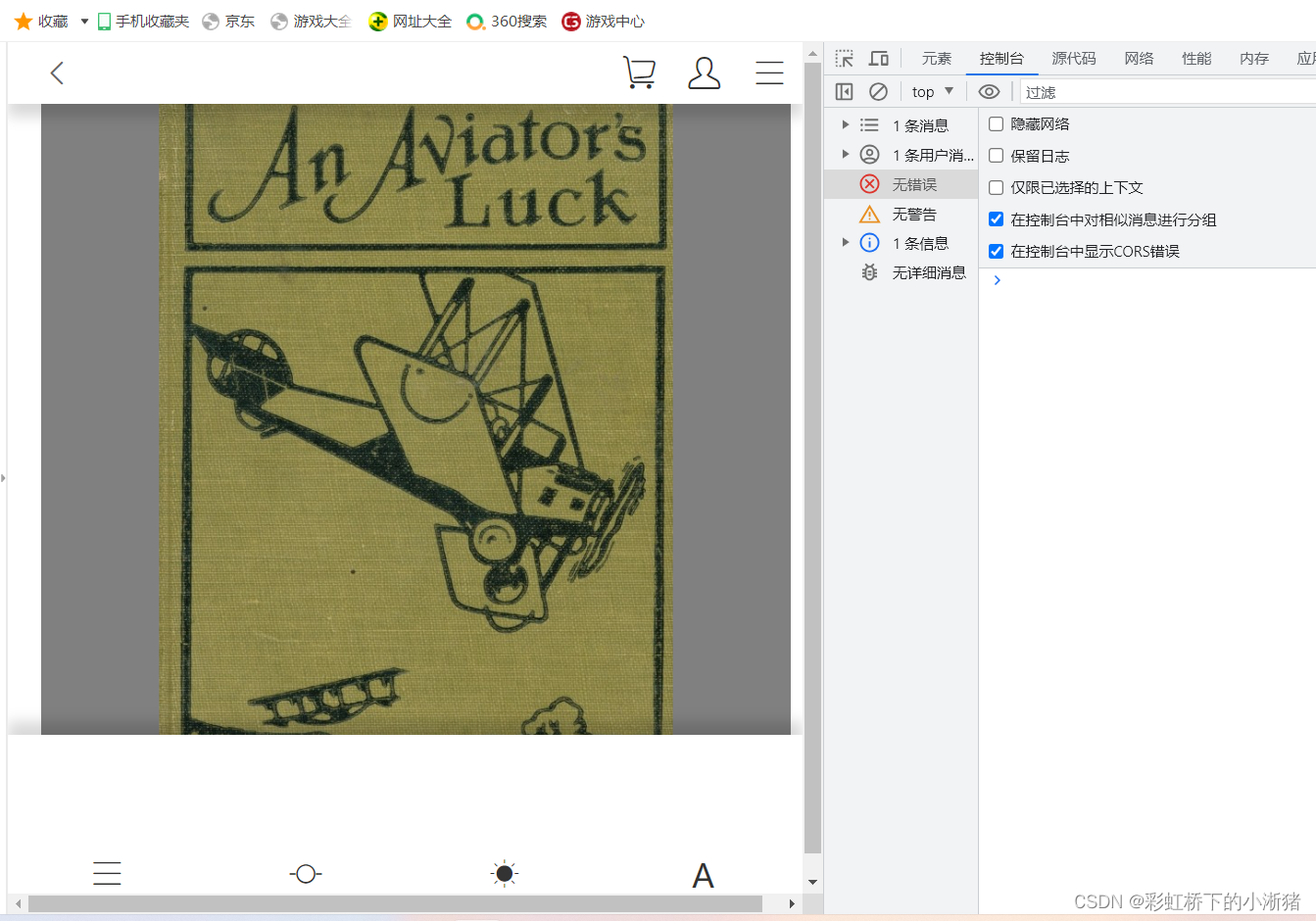This screenshot has height=921, width=1316.
Task: Hide the console sidebar panel icon
Action: coord(844,91)
